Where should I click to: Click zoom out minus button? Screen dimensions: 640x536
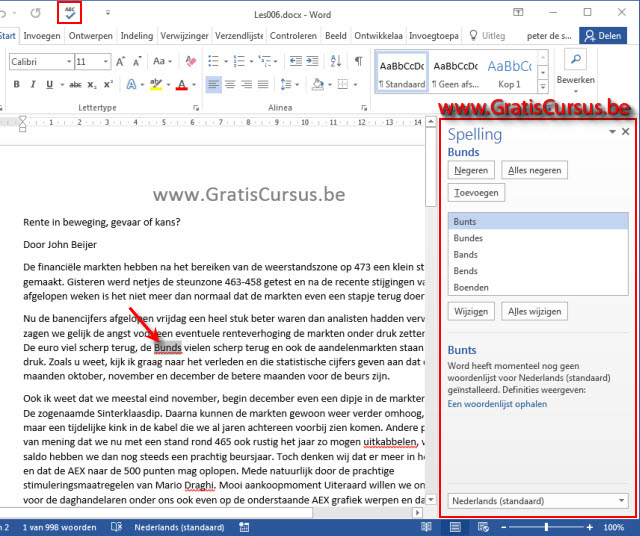tap(504, 527)
